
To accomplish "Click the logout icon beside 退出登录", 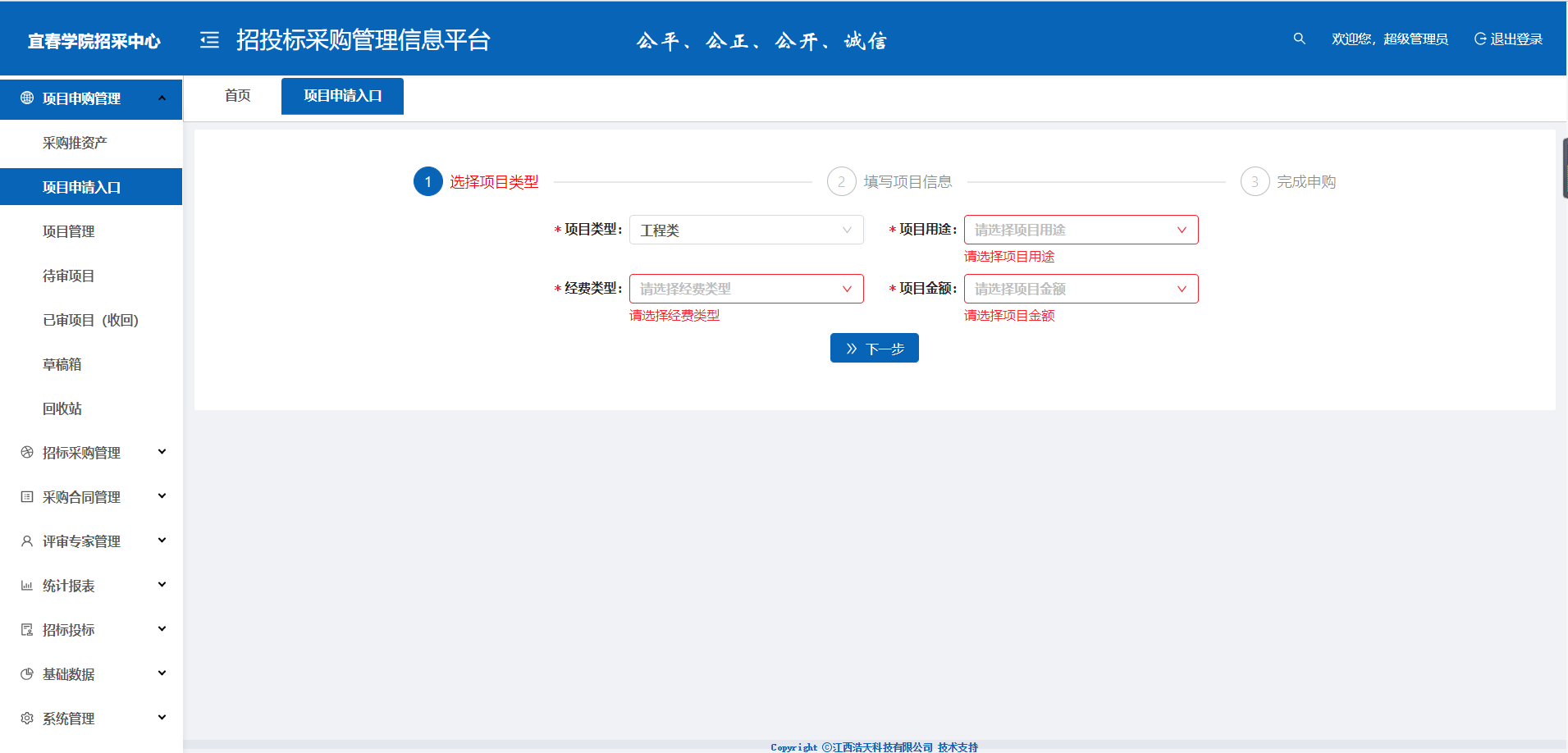I will click(1480, 39).
